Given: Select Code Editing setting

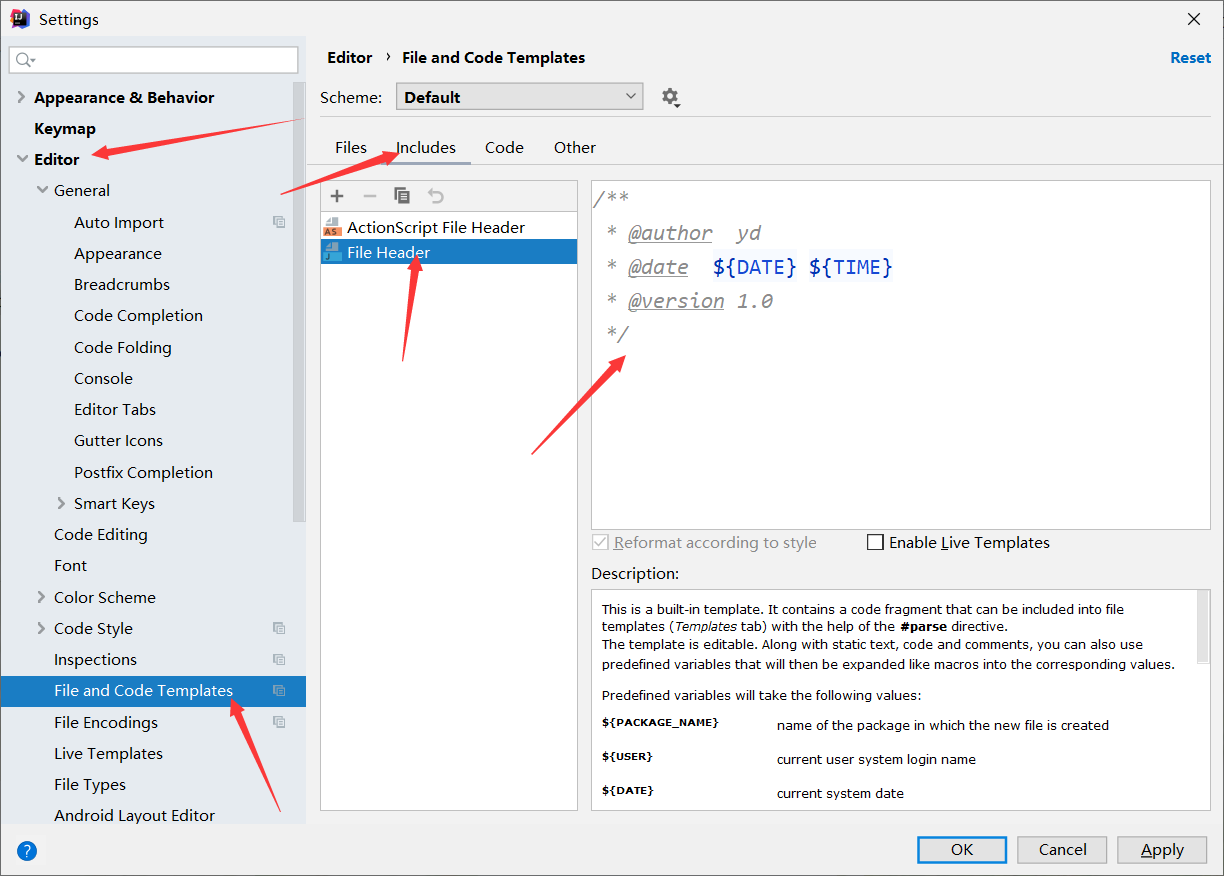Looking at the screenshot, I should (101, 534).
